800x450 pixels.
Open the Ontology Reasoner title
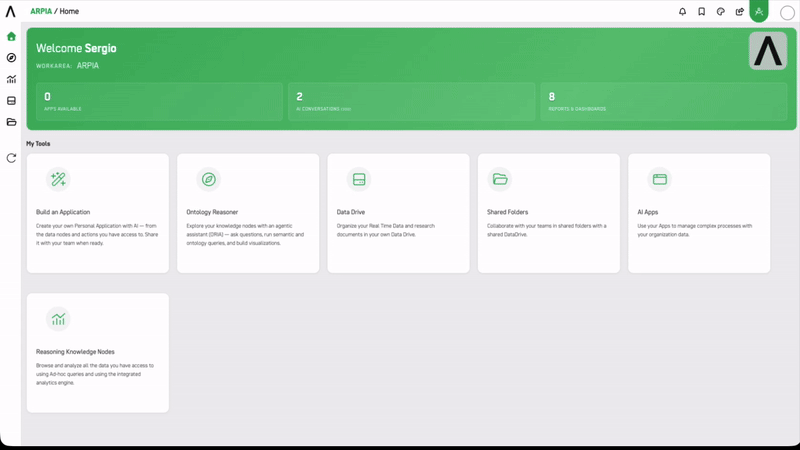pos(212,212)
